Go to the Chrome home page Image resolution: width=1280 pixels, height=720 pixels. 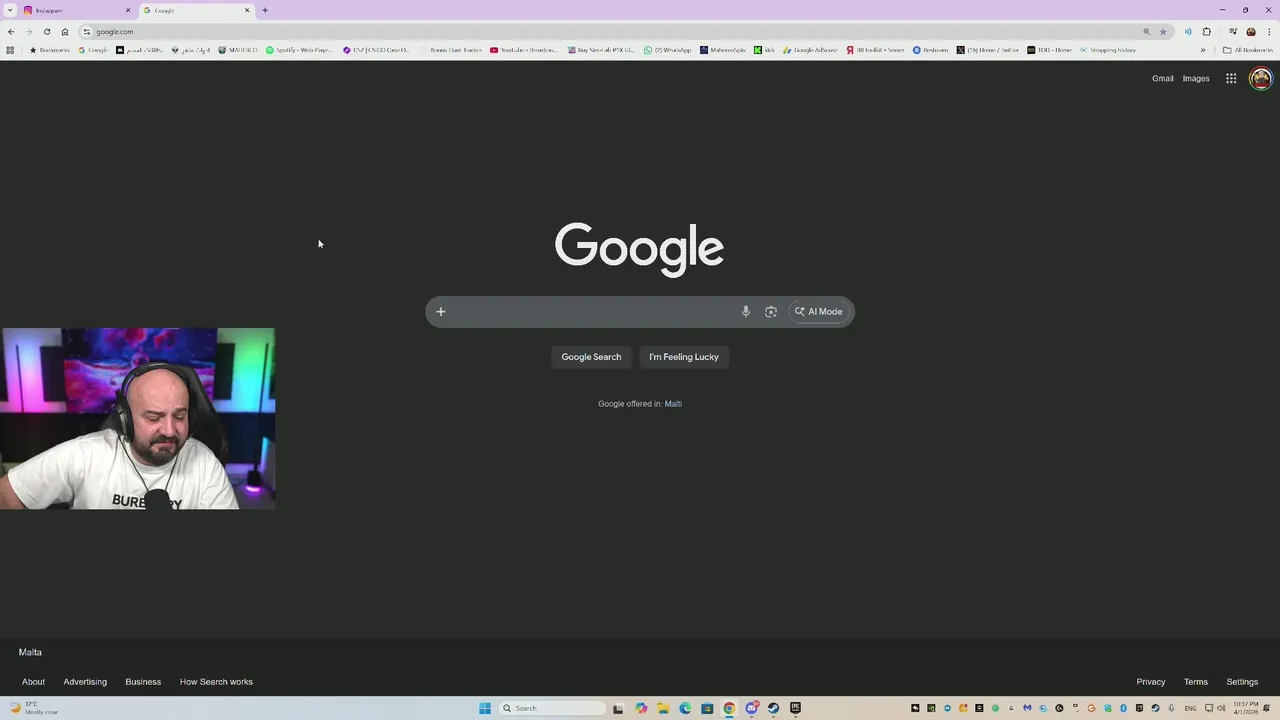tap(65, 31)
